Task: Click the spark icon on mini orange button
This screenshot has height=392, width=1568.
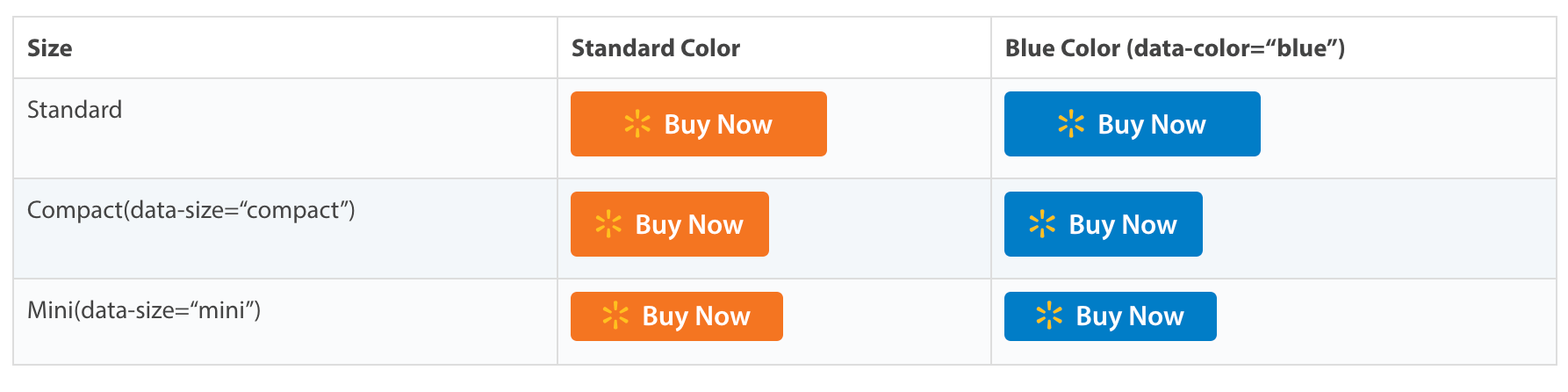Action: [615, 316]
